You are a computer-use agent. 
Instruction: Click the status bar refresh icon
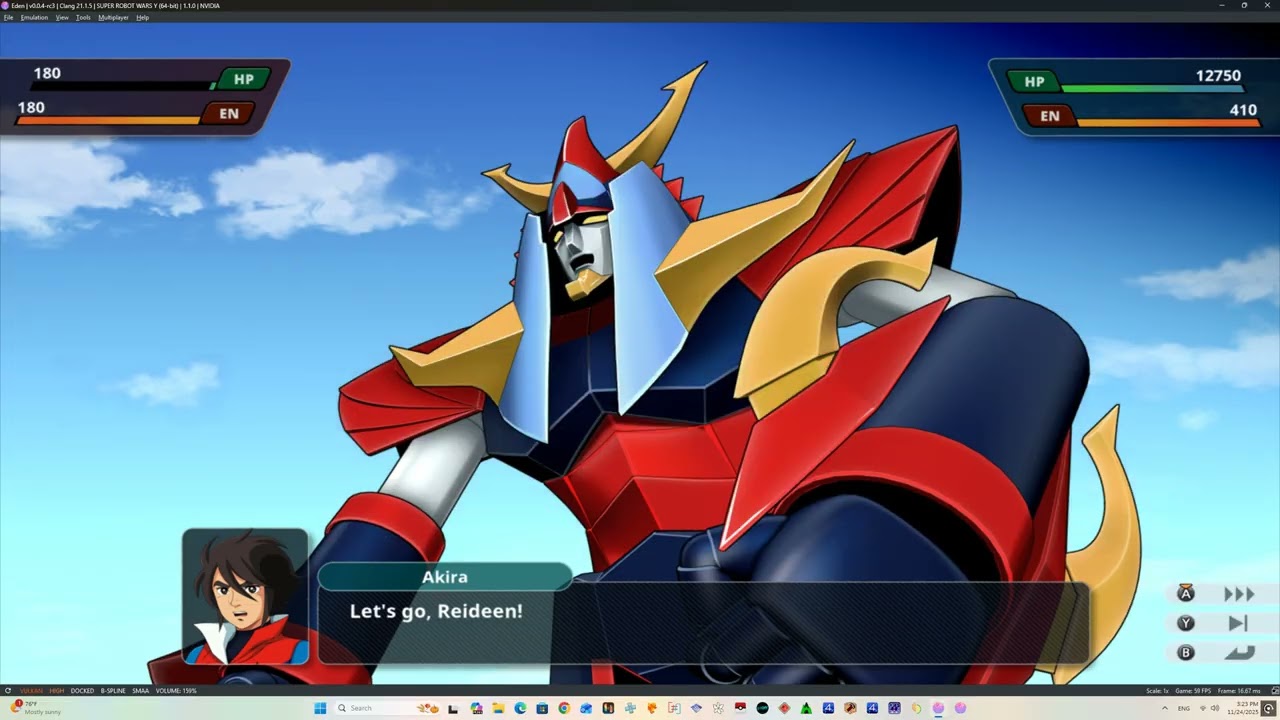pyautogui.click(x=8, y=691)
